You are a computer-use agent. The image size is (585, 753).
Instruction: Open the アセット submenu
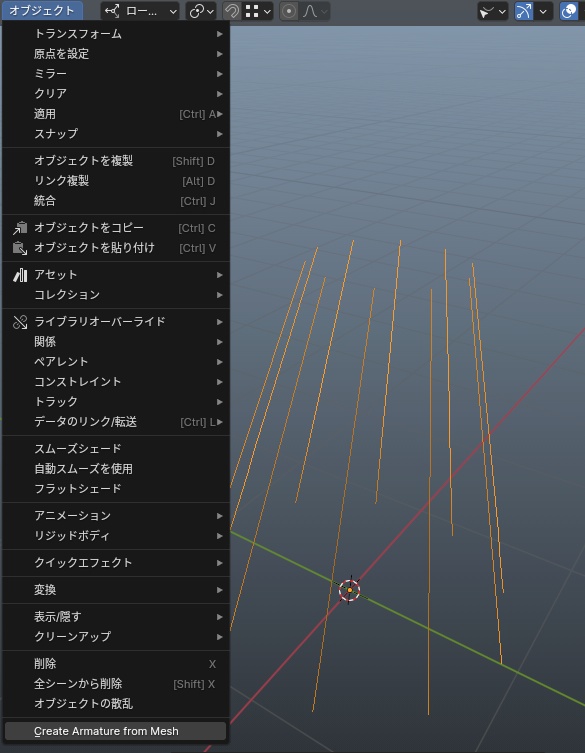[x=116, y=275]
